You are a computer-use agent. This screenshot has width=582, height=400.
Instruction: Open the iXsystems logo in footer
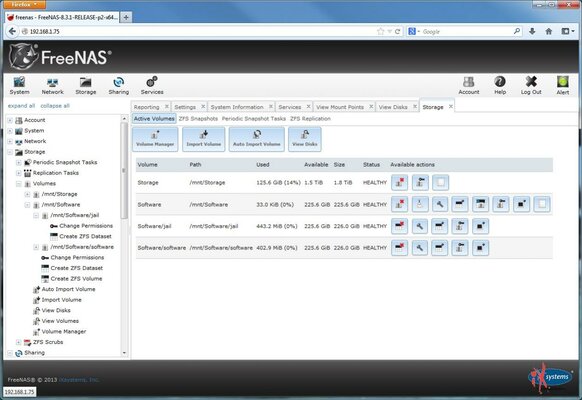550,378
